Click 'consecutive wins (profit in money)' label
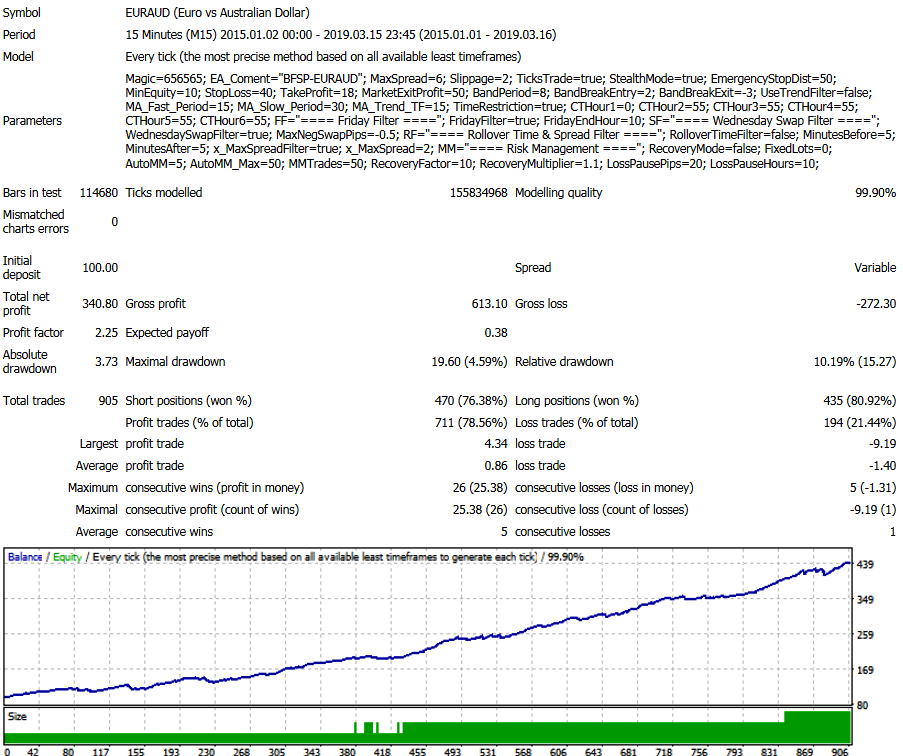The image size is (903, 756). [215, 488]
